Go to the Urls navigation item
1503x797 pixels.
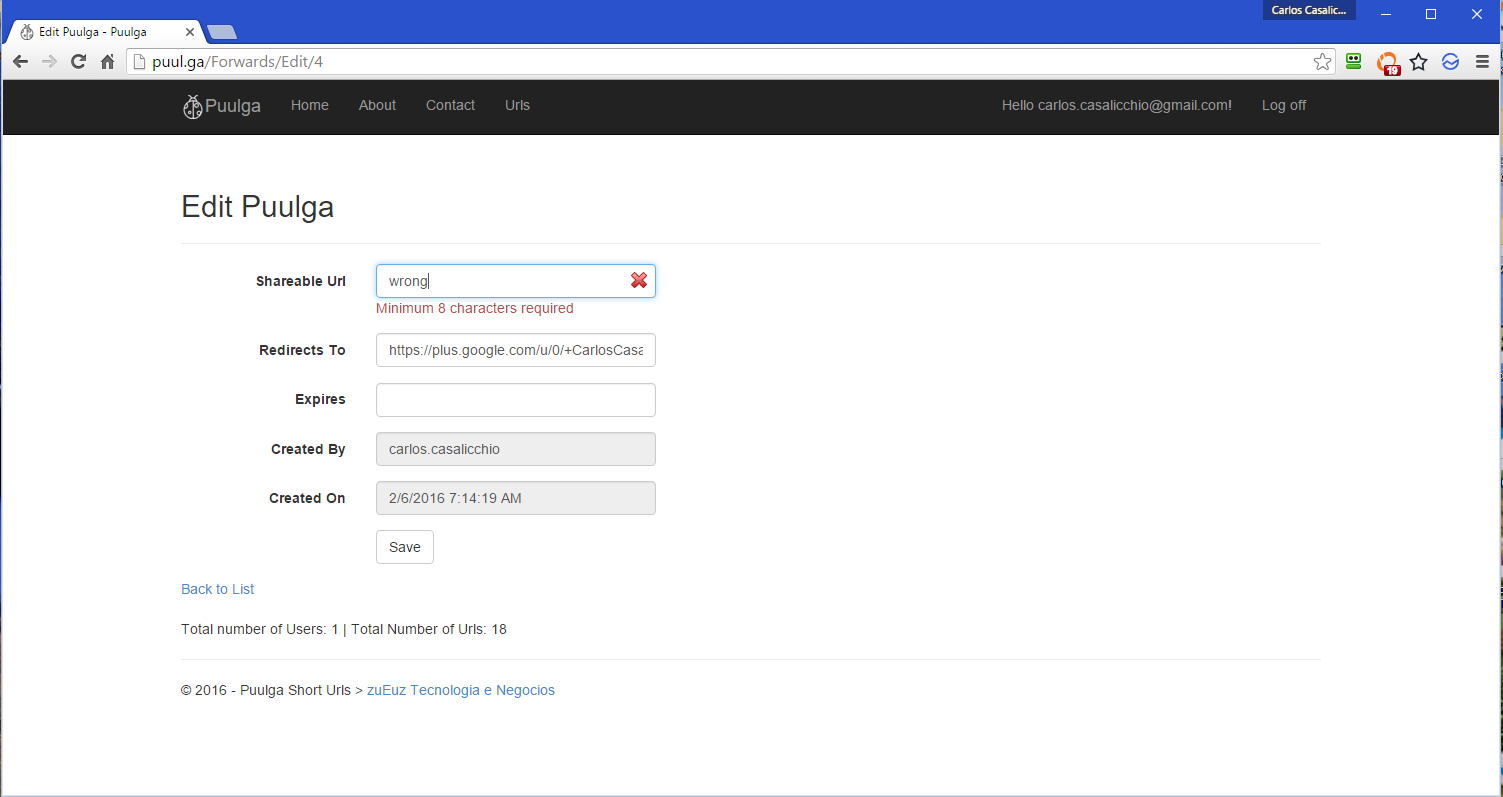pos(517,105)
